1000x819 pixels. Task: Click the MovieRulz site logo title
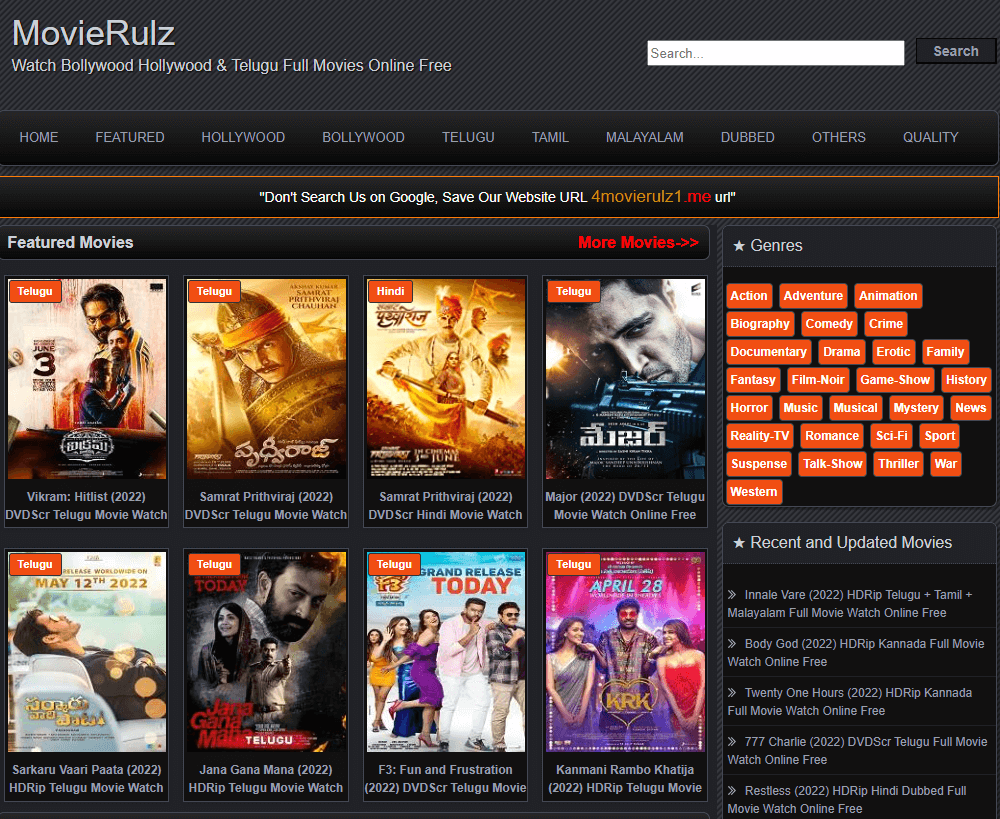93,33
